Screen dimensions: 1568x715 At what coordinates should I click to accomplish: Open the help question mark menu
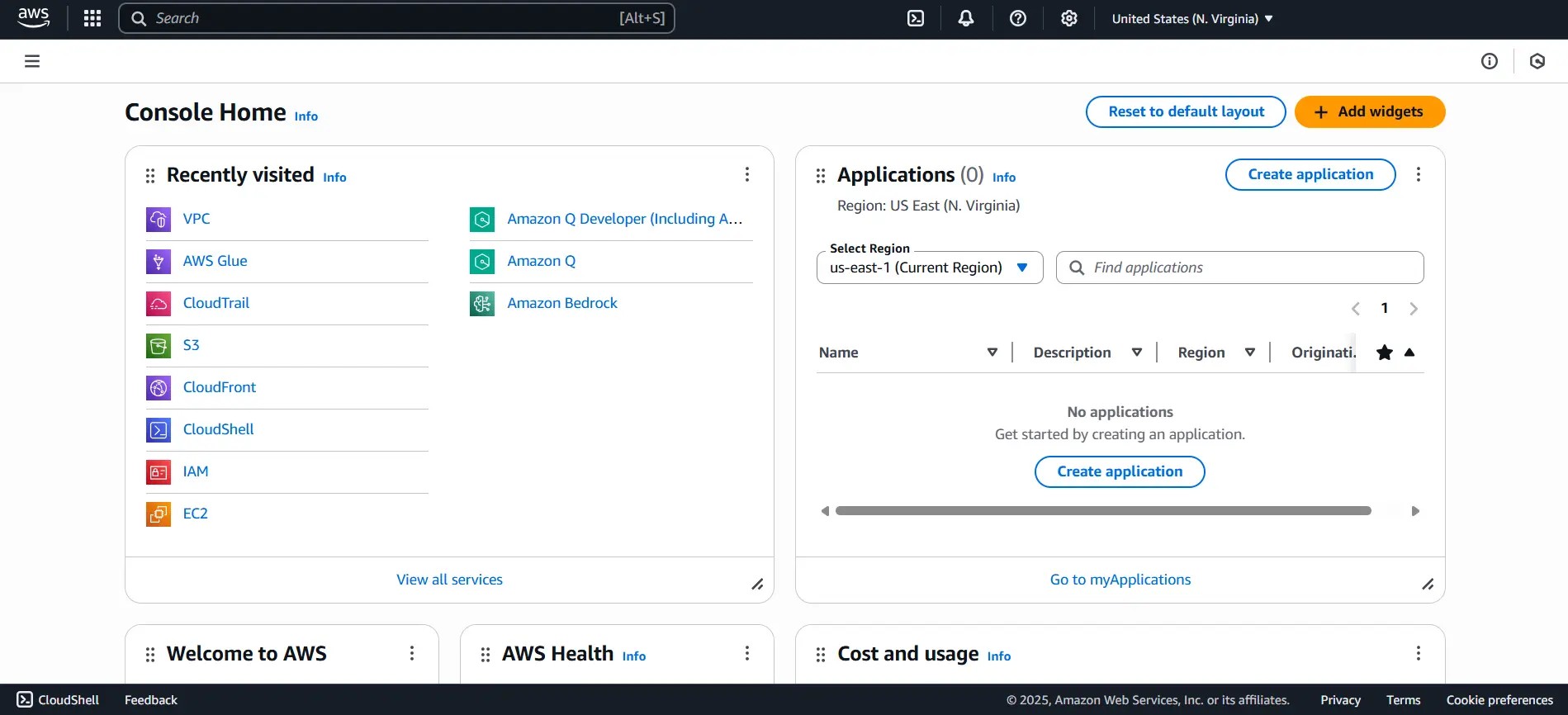[1018, 18]
